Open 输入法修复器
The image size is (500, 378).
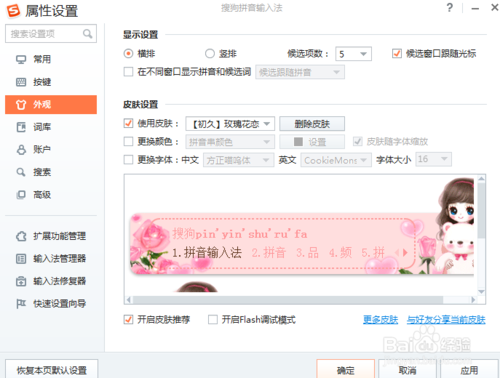[x=51, y=281]
